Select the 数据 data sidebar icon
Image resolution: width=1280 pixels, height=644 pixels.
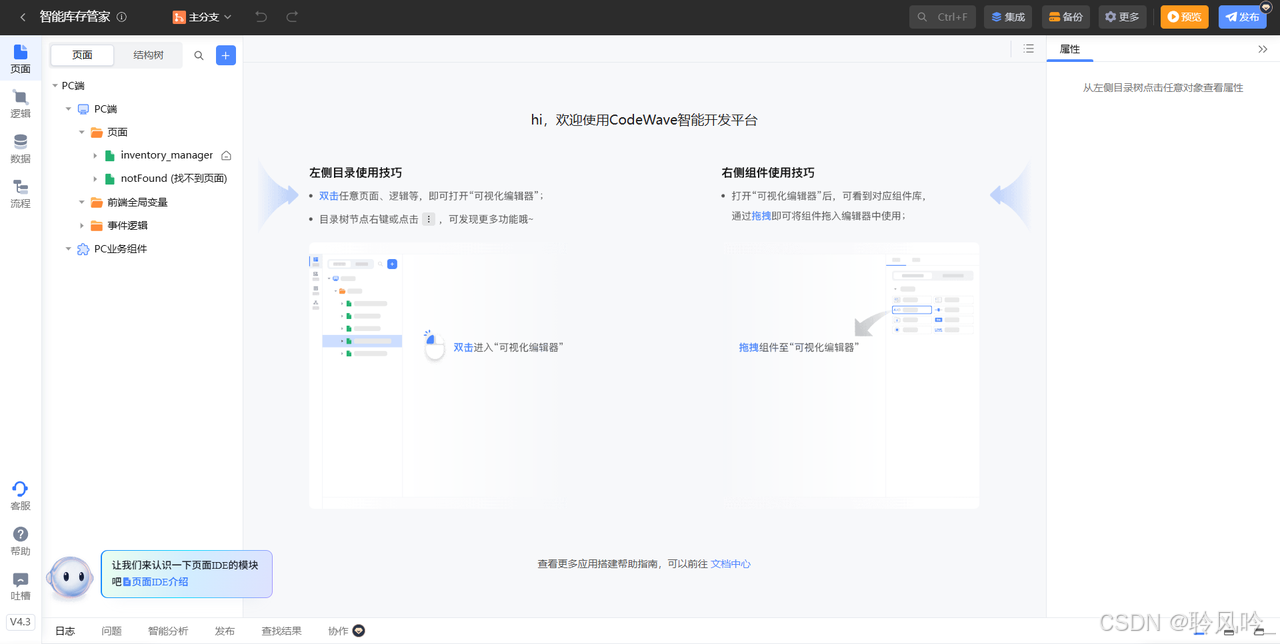(x=20, y=149)
